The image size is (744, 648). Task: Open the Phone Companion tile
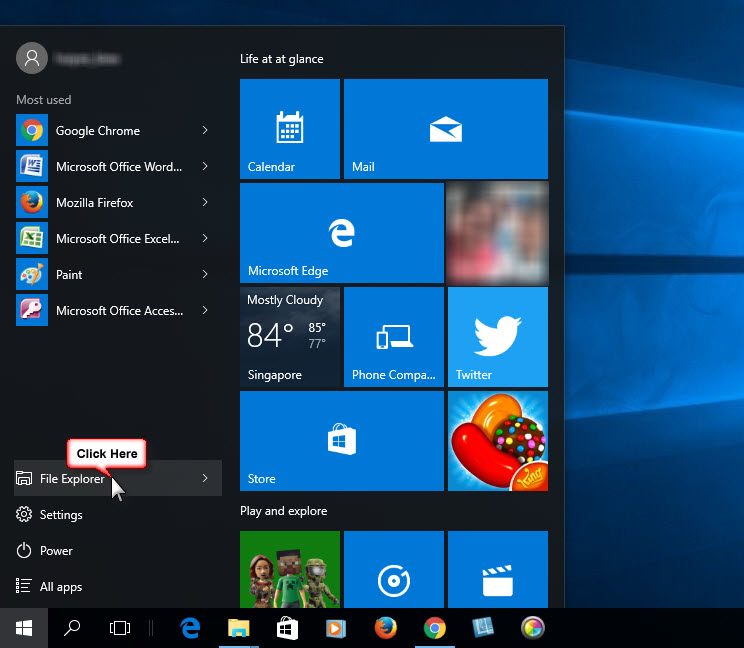click(394, 337)
